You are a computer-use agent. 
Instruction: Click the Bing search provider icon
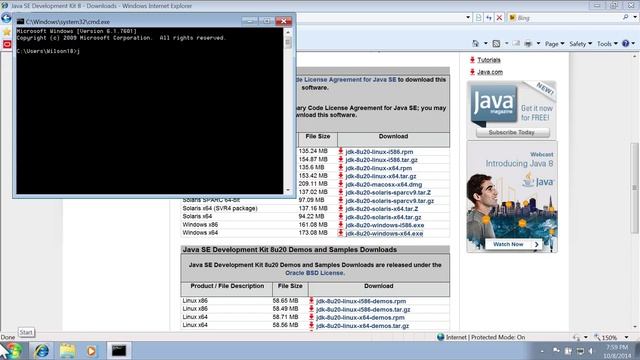[x=513, y=18]
